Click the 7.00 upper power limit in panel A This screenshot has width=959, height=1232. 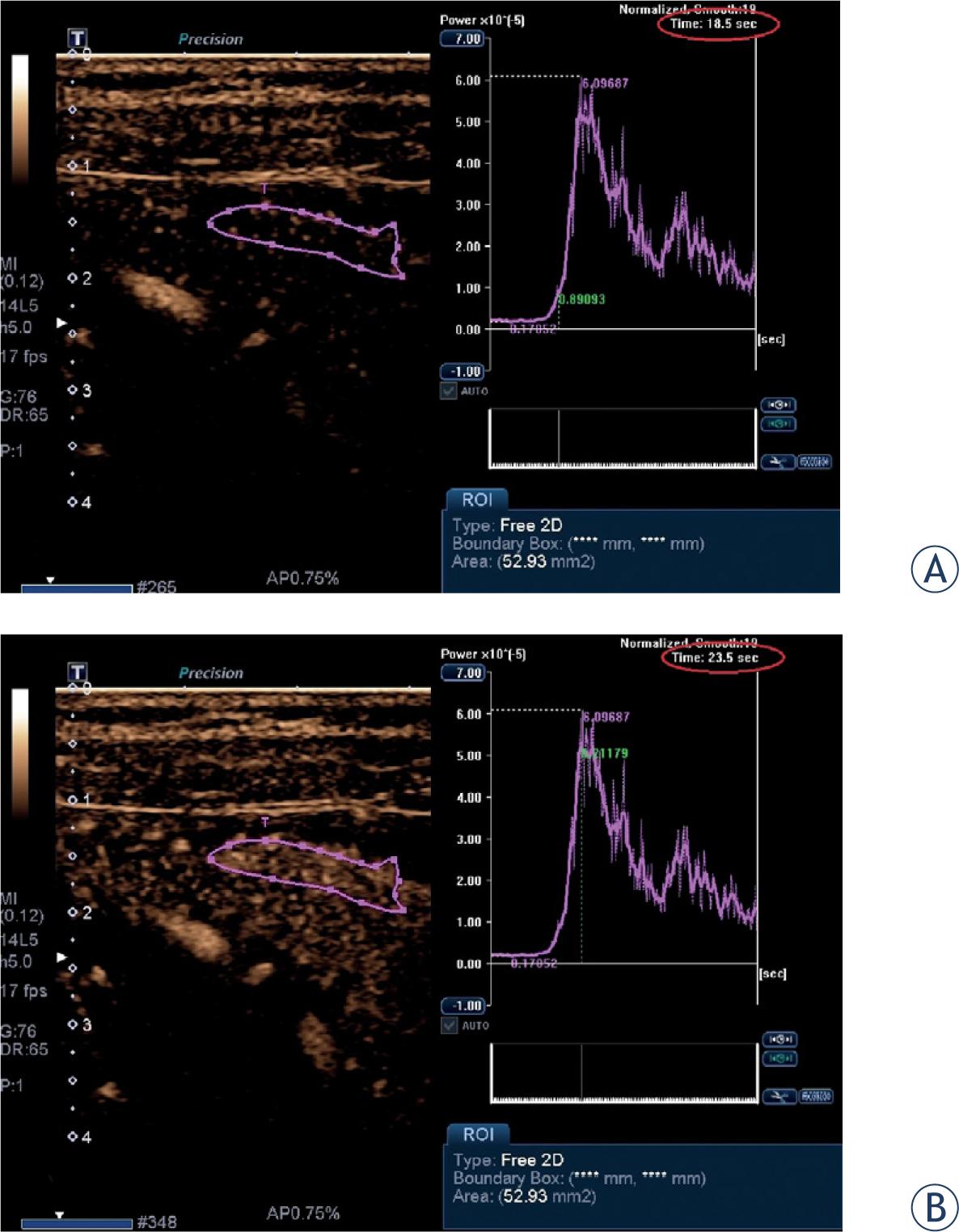pos(462,39)
